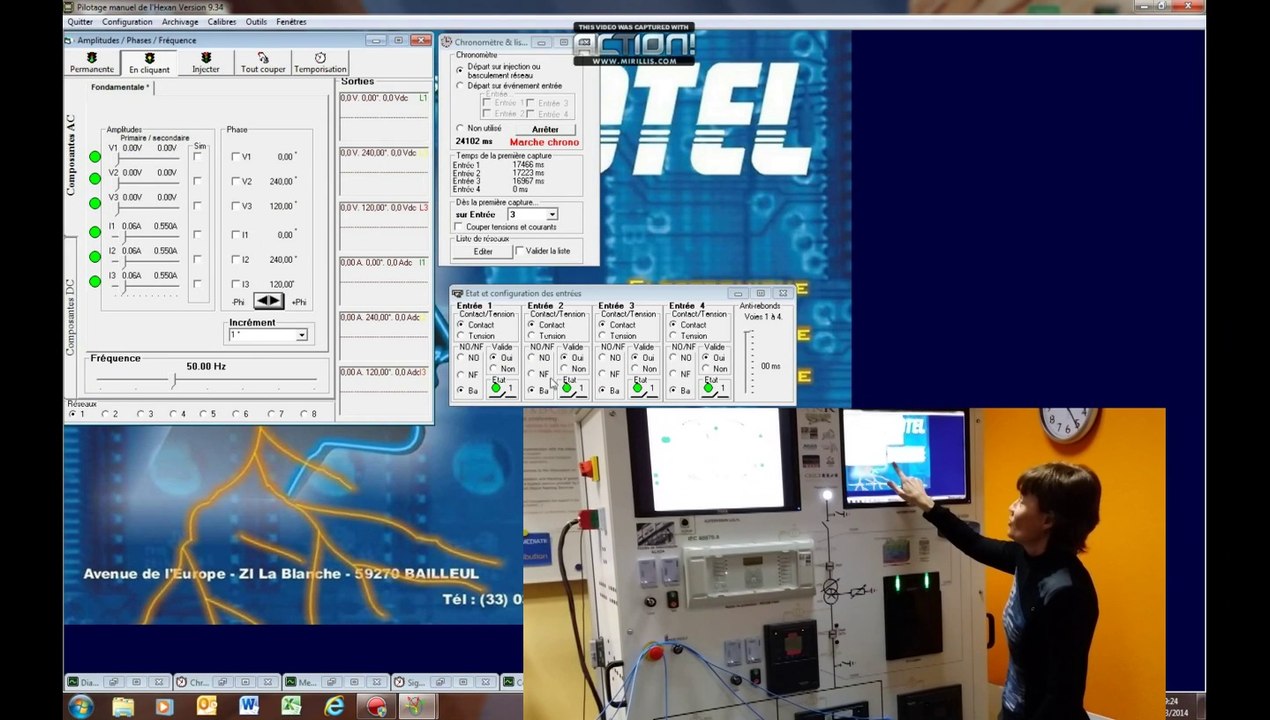This screenshot has width=1270, height=720.
Task: Select Non under Valide for Entrée 3
Action: pyautogui.click(x=636, y=369)
